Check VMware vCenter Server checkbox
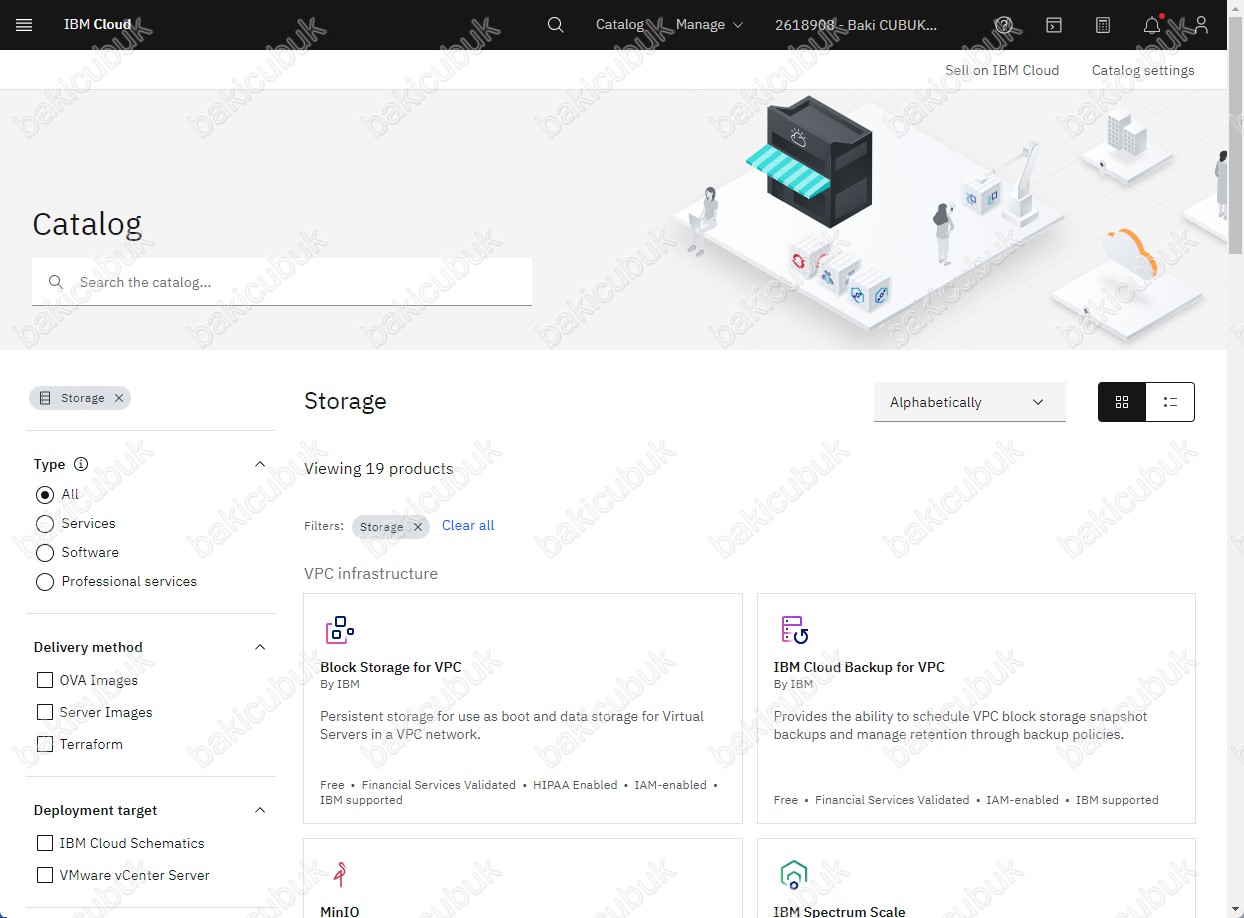The image size is (1244, 918). (x=45, y=875)
